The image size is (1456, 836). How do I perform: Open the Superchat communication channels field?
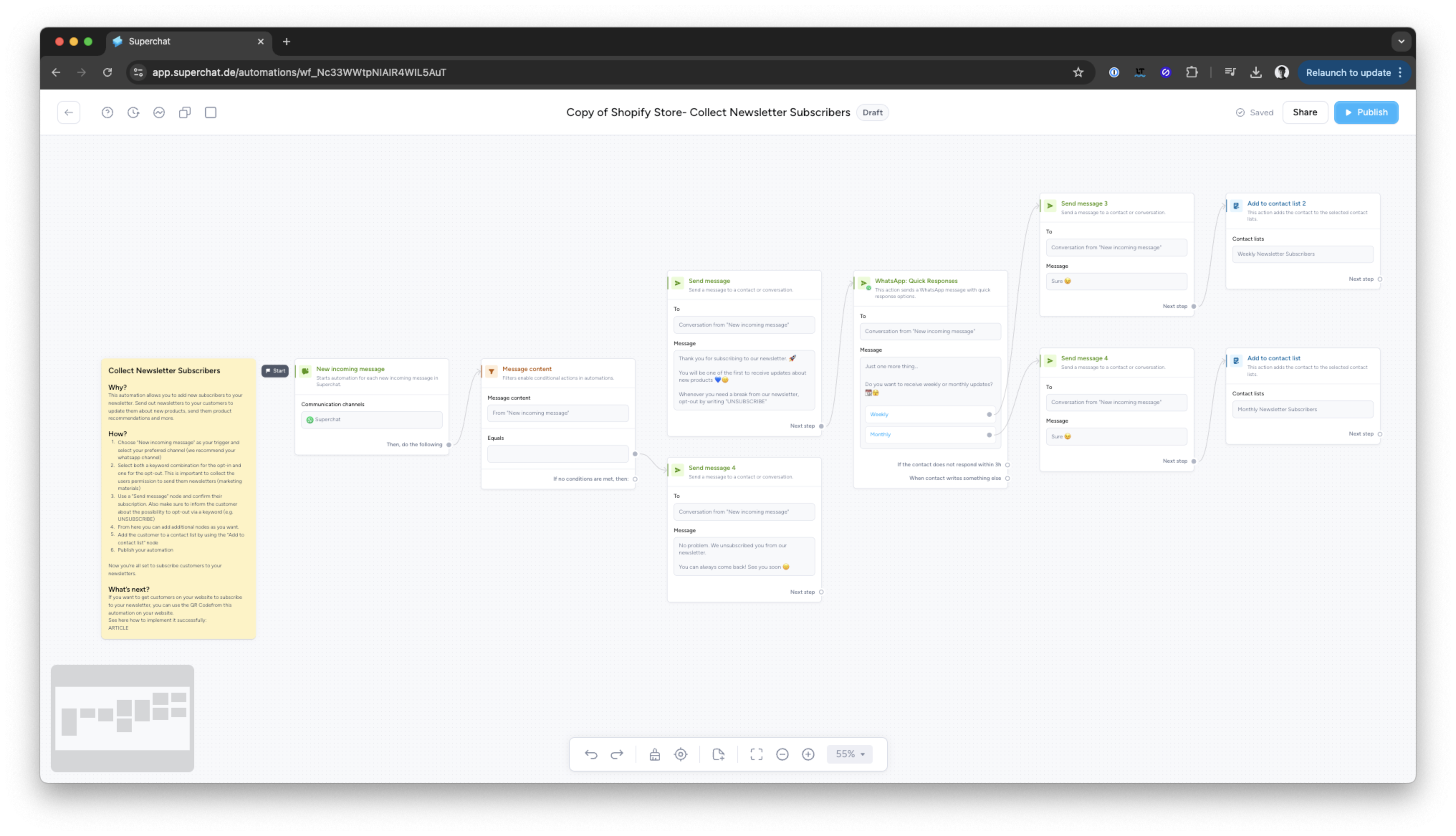coord(372,420)
